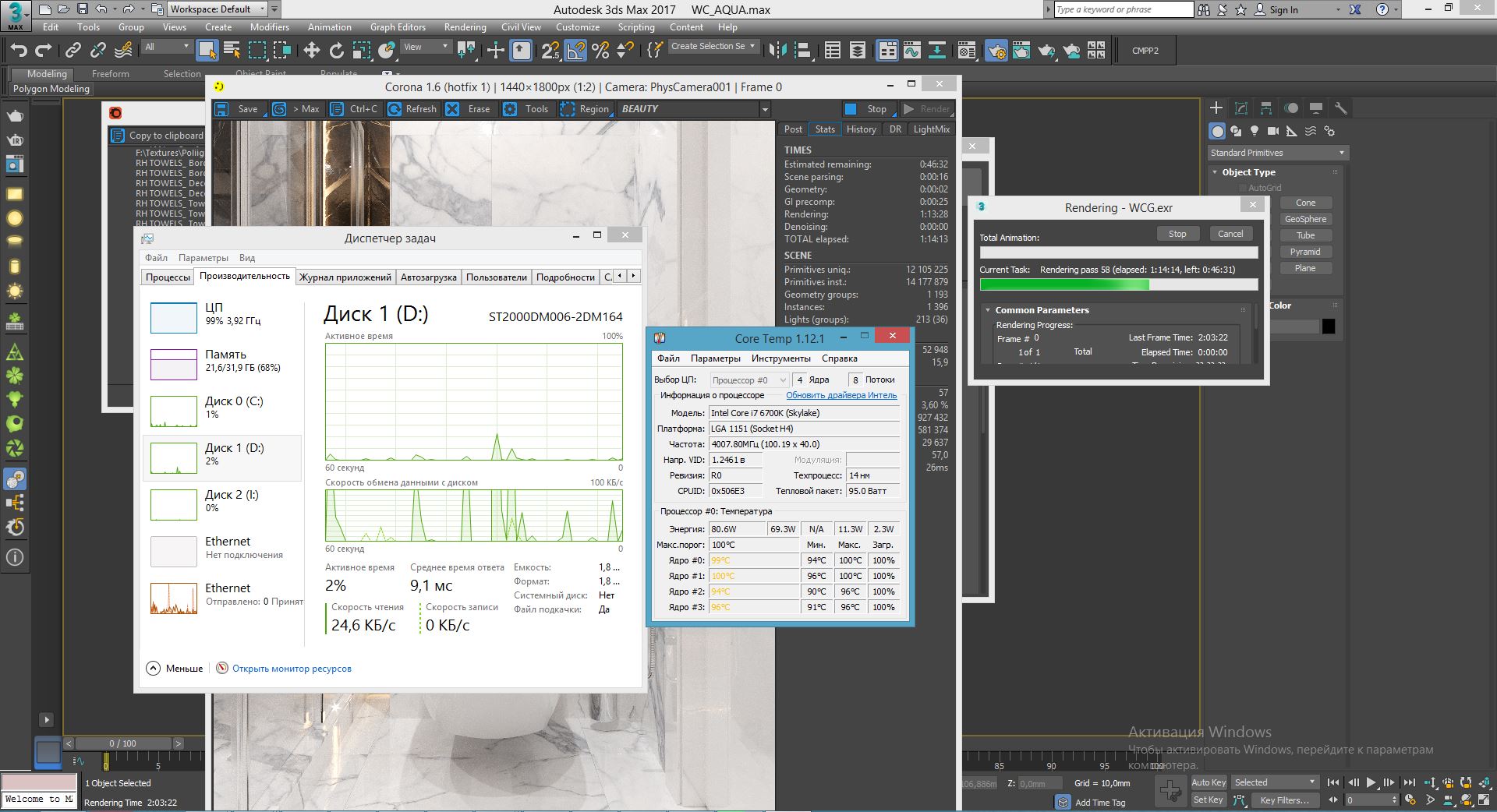
Task: Open Процессор #0 dropdown in Core Temp
Action: point(749,380)
